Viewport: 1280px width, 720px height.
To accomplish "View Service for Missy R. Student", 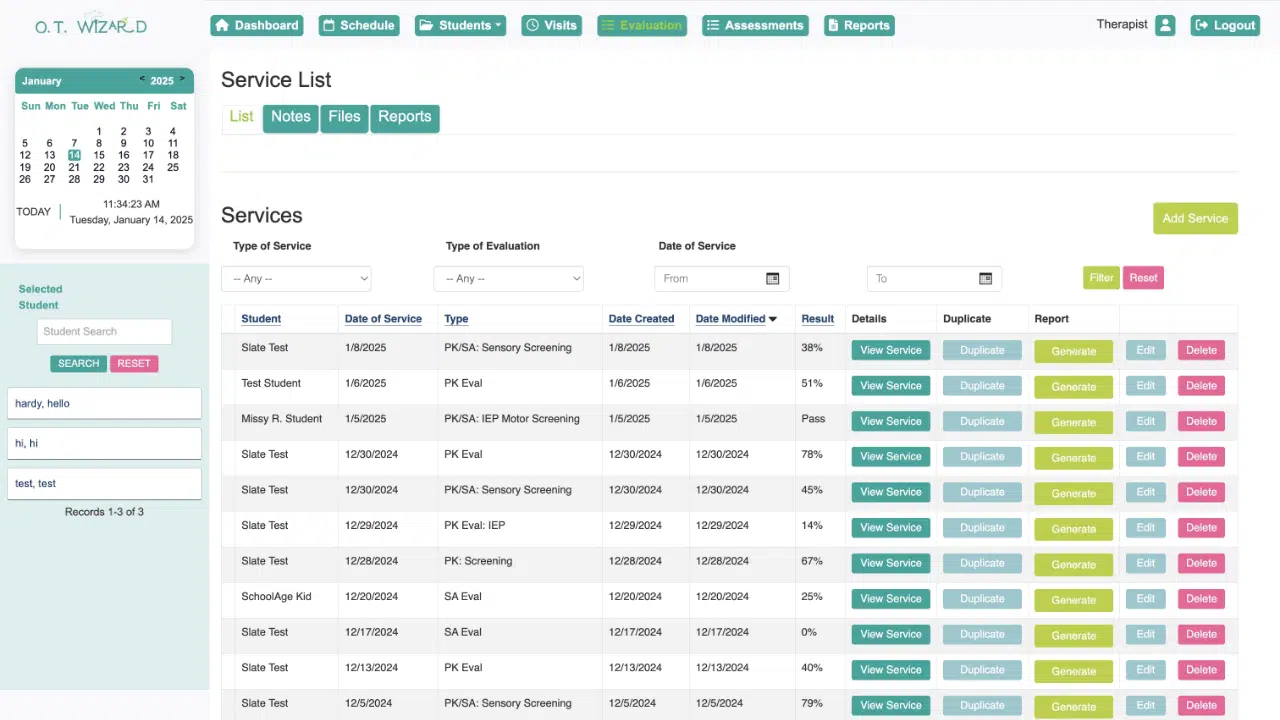I will pyautogui.click(x=890, y=421).
